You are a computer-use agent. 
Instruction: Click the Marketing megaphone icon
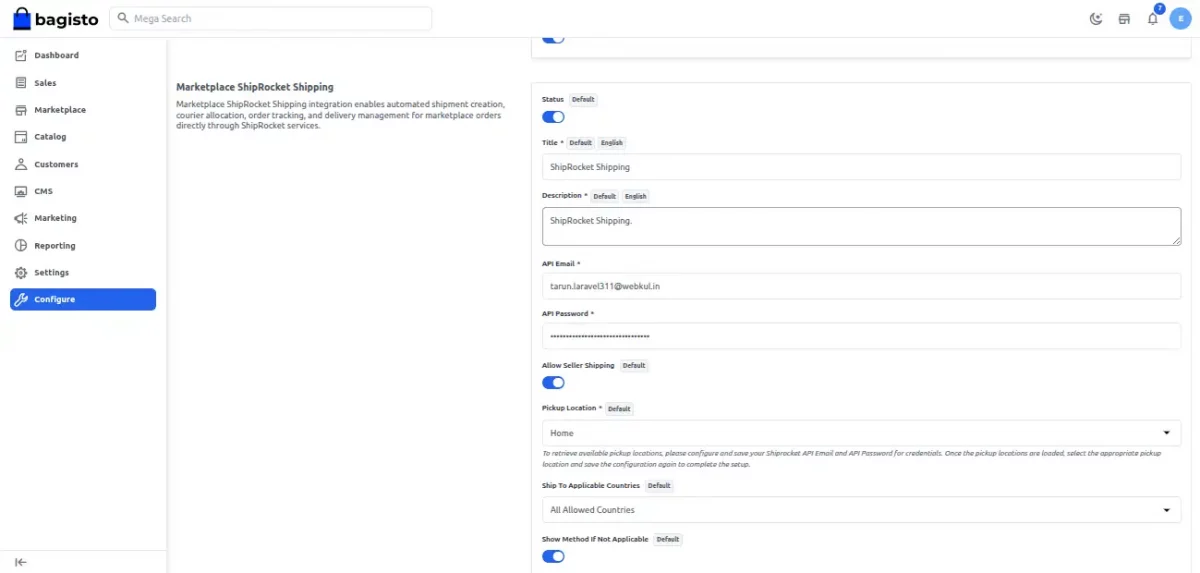[x=21, y=218]
